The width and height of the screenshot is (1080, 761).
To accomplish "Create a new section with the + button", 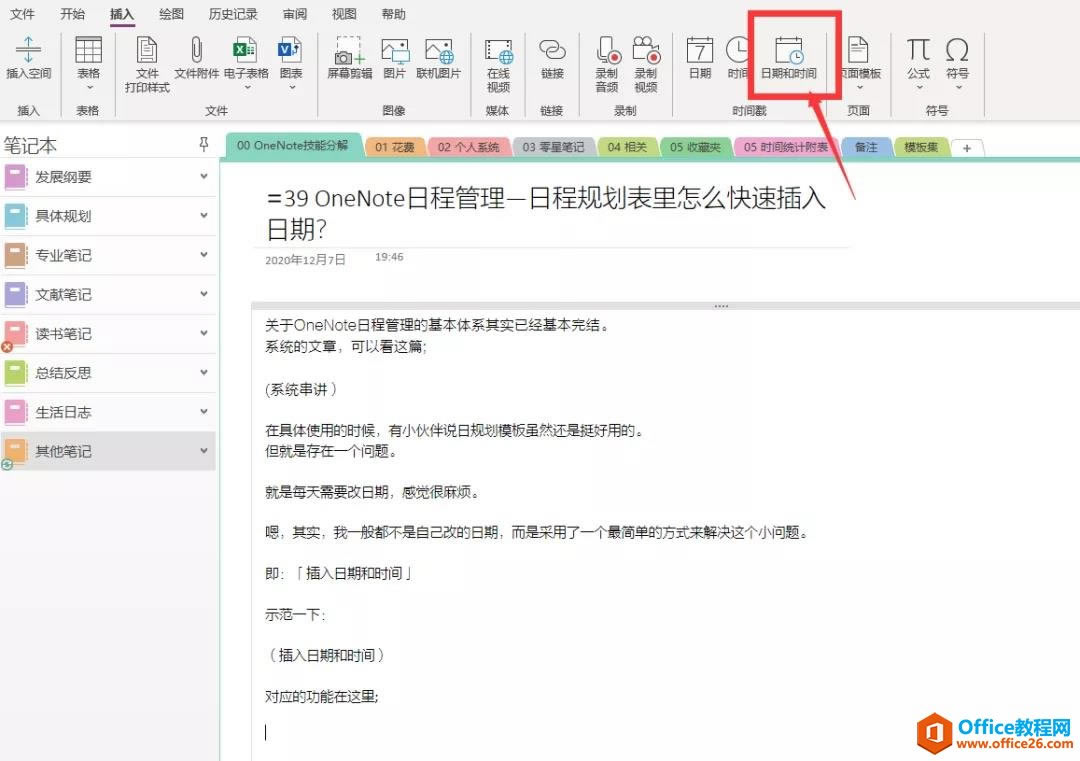I will point(965,147).
